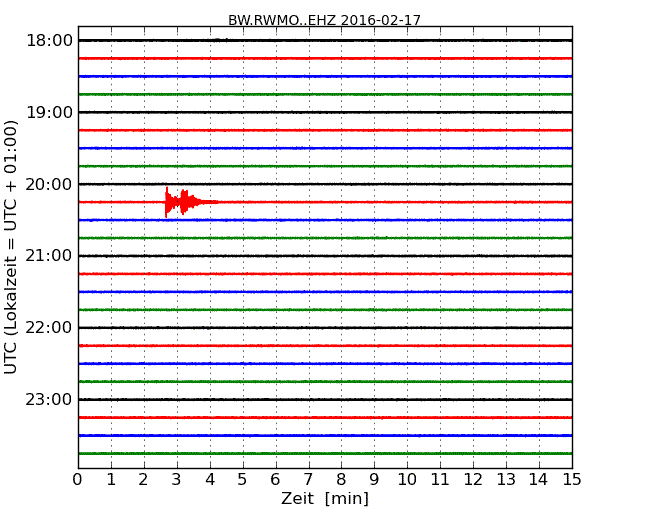This screenshot has width=650, height=520.
Task: Click x-axis tick label 15
Action: (x=572, y=479)
